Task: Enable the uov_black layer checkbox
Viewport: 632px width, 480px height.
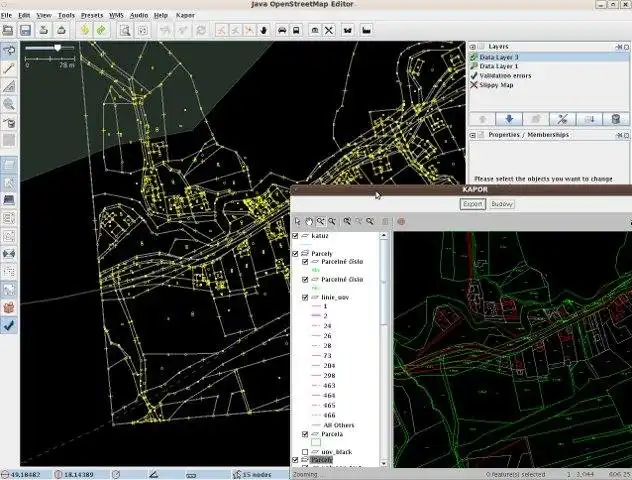Action: point(305,452)
